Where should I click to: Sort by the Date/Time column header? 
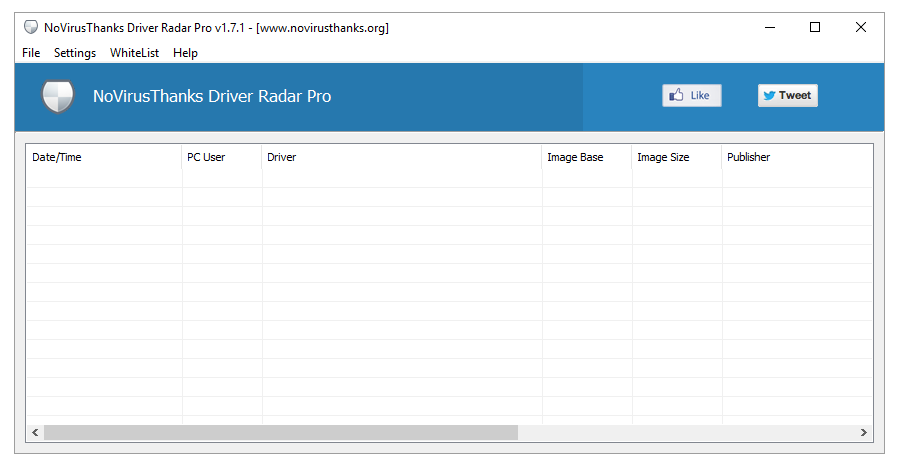click(x=104, y=157)
